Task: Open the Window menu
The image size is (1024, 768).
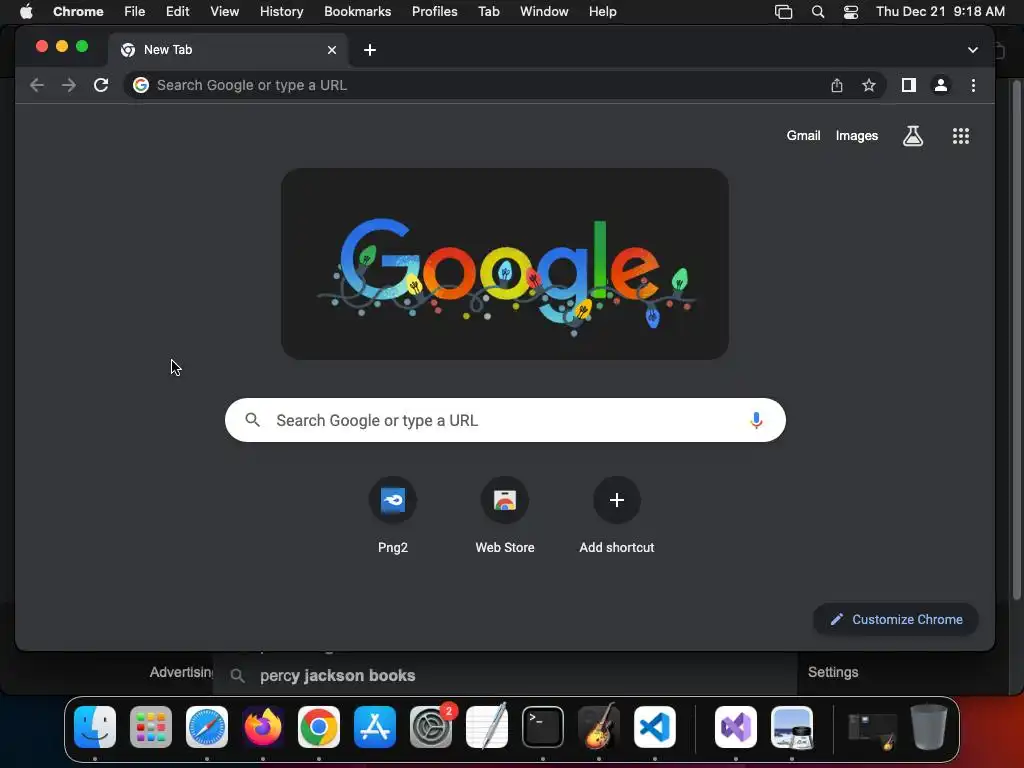Action: click(x=544, y=11)
